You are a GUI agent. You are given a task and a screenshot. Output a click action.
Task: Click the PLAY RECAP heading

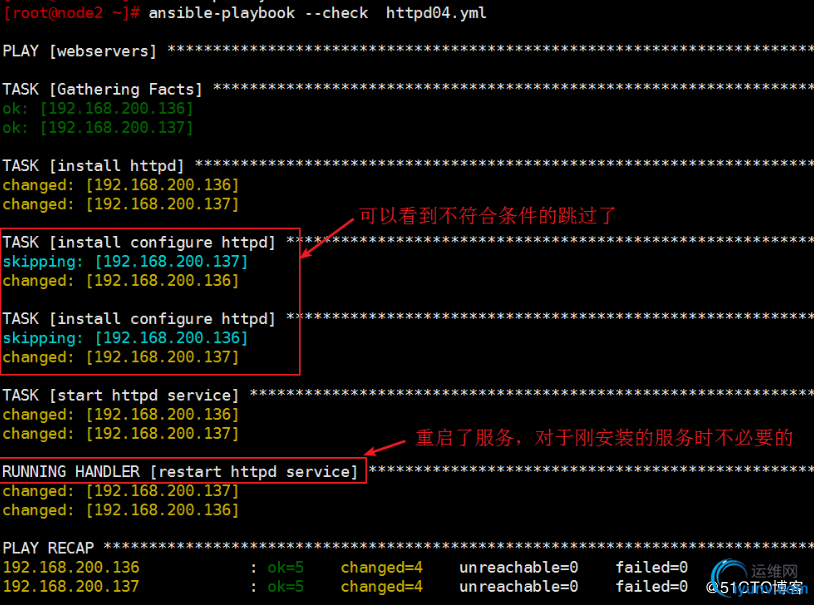click(48, 548)
